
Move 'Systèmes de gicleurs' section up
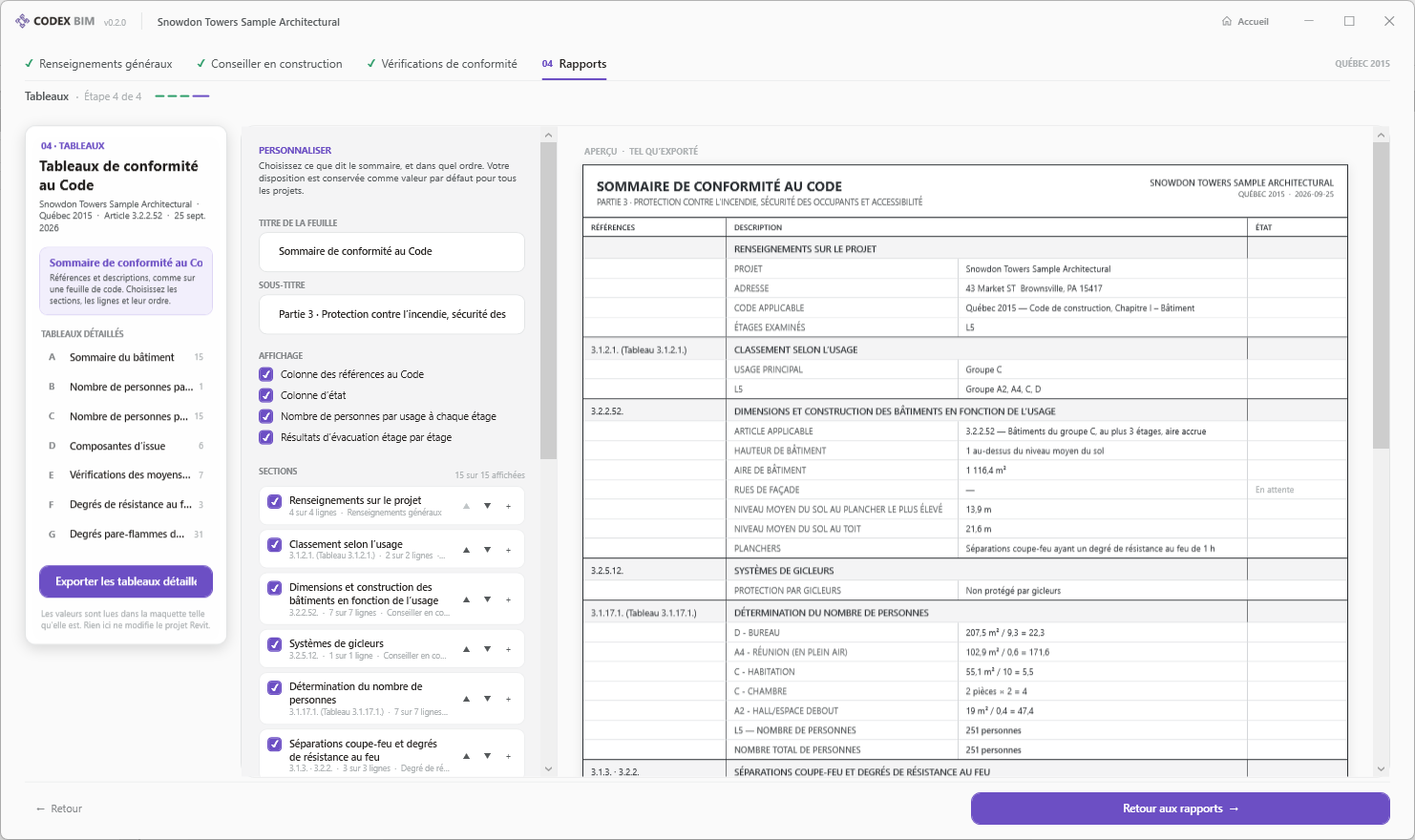[466, 649]
